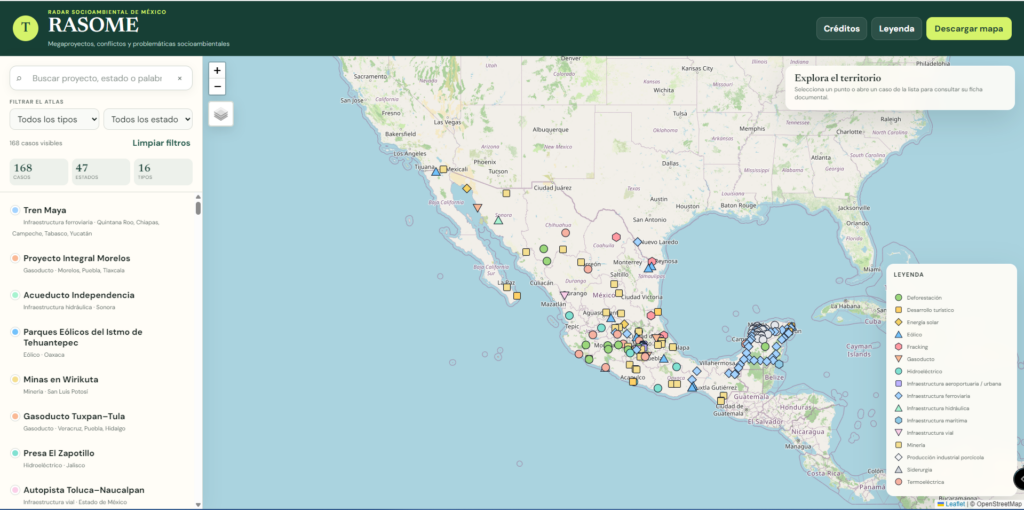The width and height of the screenshot is (1024, 510).
Task: Click the 'Infraestructura hidráulica' legend label
Action: pos(937,408)
